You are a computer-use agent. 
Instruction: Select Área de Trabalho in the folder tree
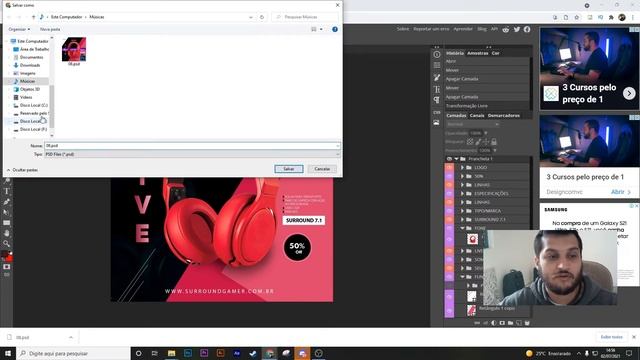[x=31, y=49]
